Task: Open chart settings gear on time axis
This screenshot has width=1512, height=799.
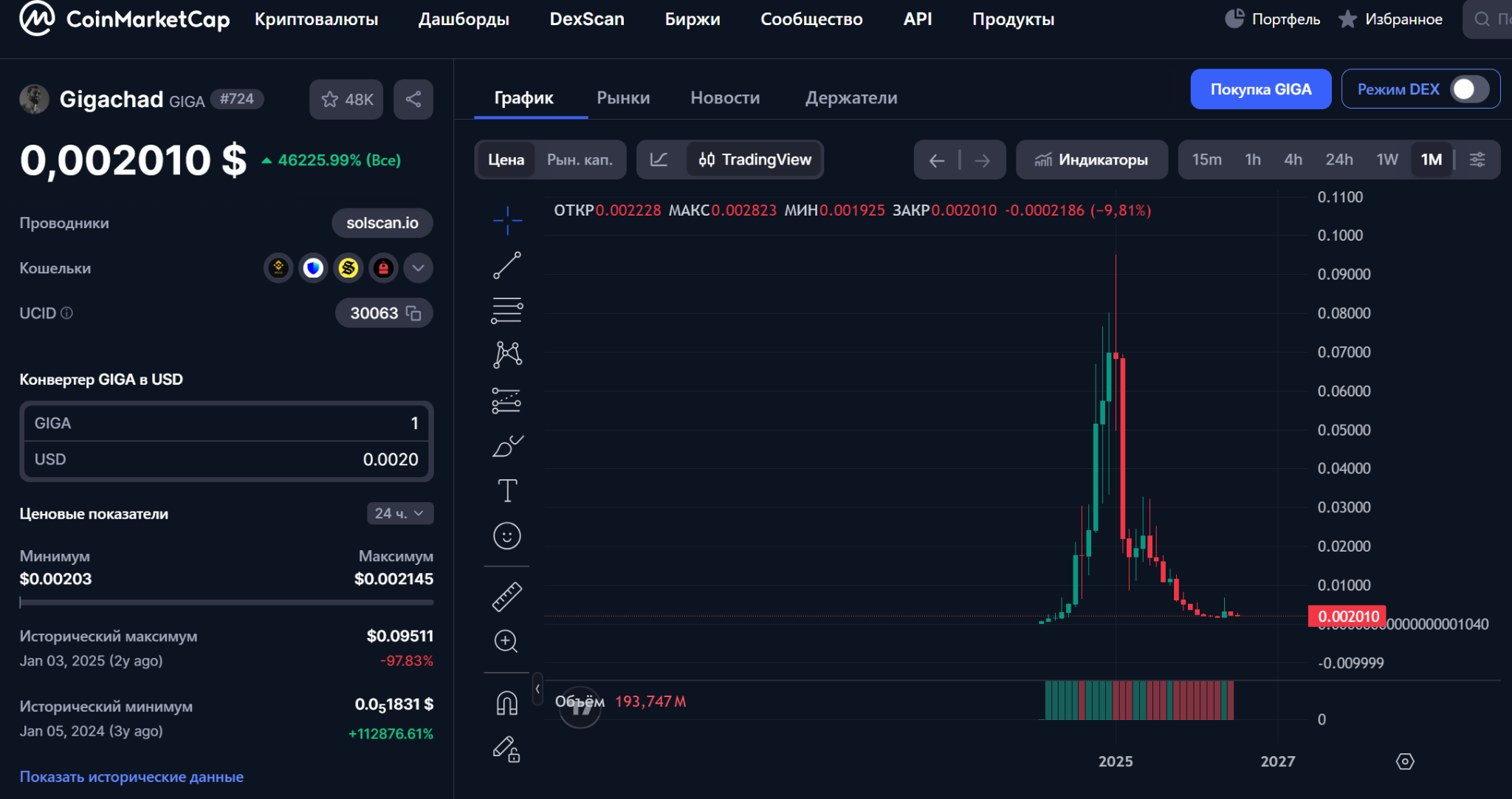Action: pos(1405,761)
